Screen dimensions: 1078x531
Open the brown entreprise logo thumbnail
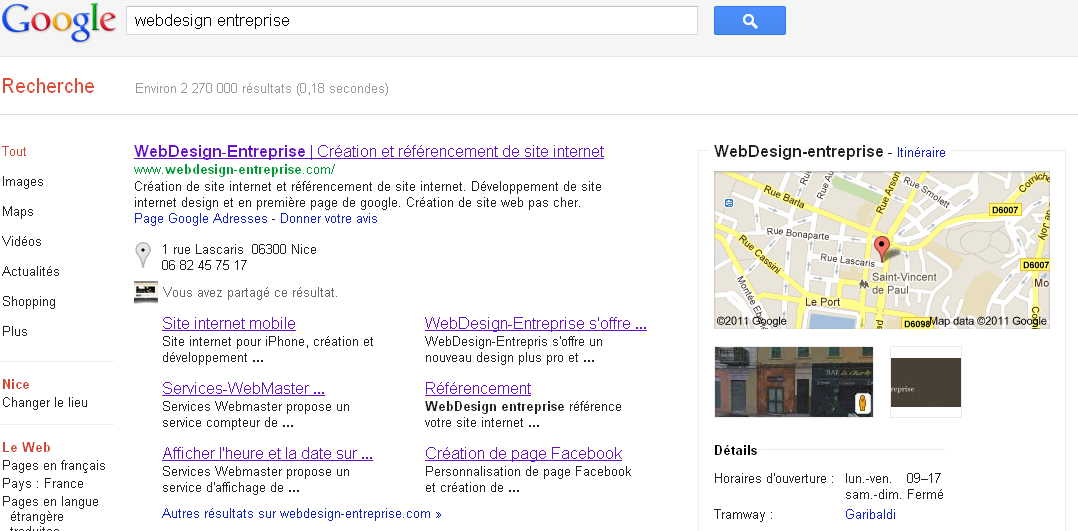click(925, 382)
